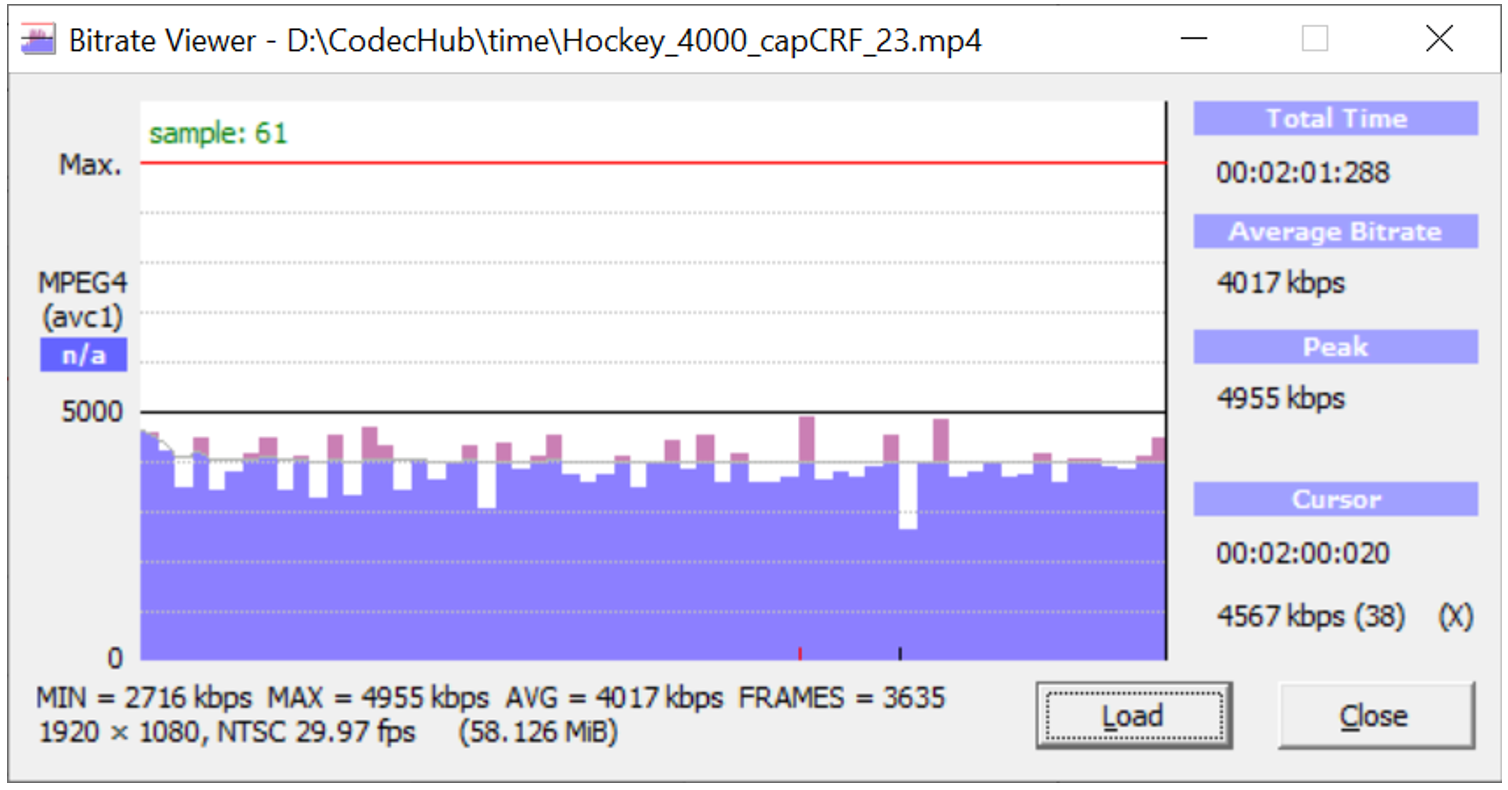Click the Cursor header
This screenshot has width=1508, height=790.
coord(1336,499)
